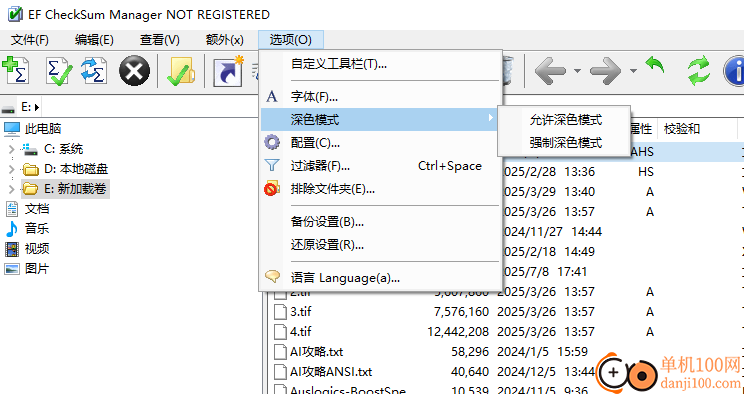Click the 2025/7/8 17:41 date cell
Screen dimensions: 744x394
544,272
